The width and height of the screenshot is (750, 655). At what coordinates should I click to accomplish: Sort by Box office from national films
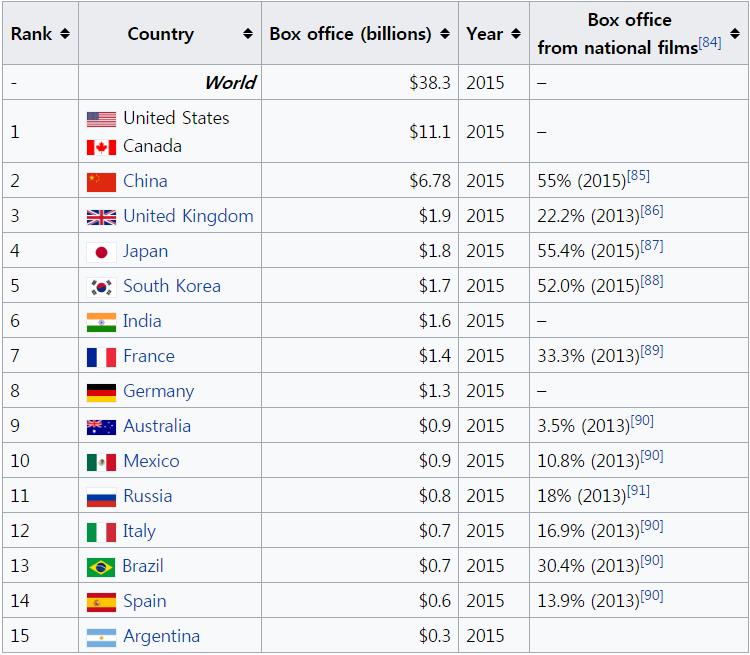tap(735, 34)
